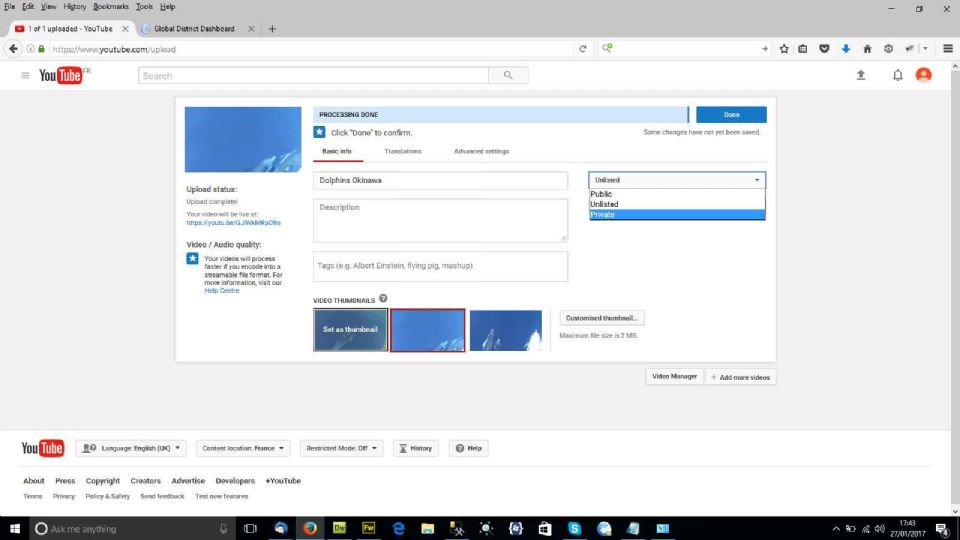The image size is (960, 540).
Task: Switch to the Basic info tab
Action: coord(337,151)
